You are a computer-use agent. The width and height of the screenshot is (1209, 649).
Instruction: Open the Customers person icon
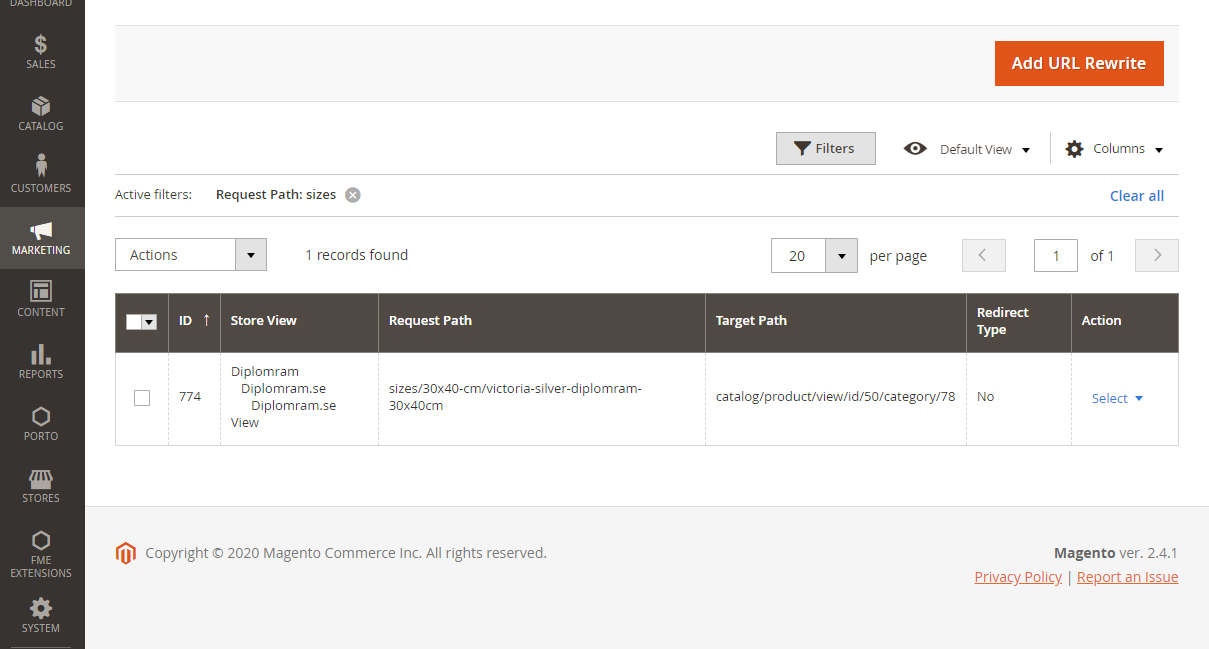click(41, 165)
